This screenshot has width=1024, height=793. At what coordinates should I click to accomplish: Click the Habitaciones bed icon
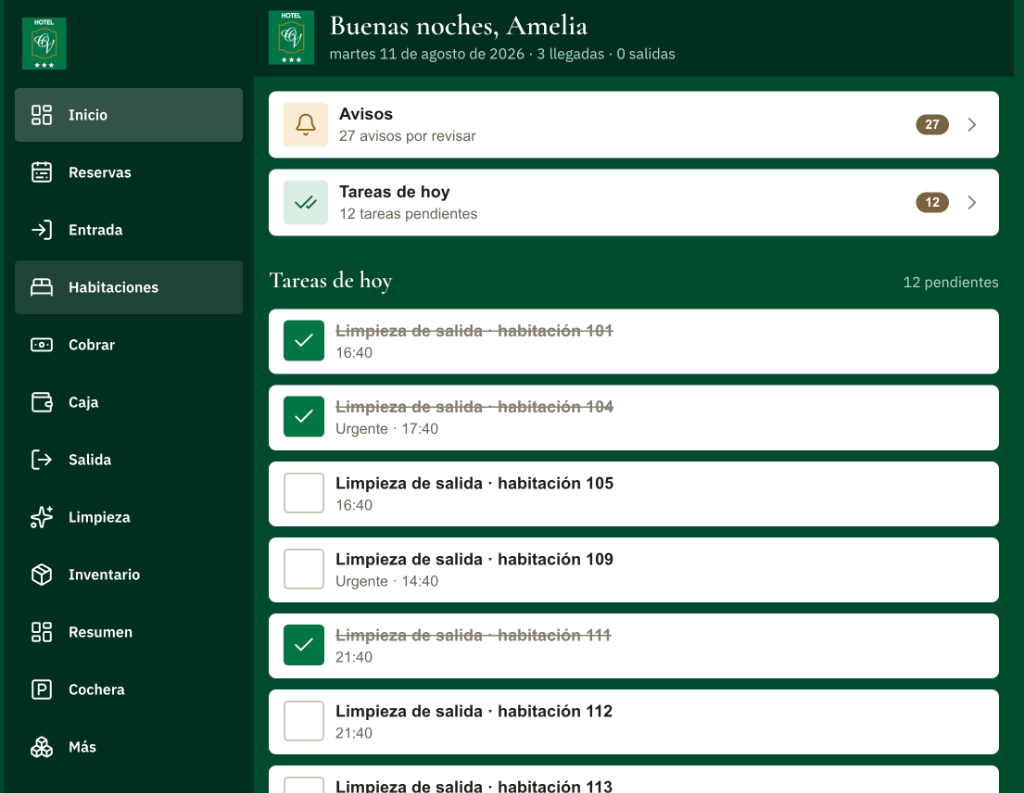[x=41, y=287]
